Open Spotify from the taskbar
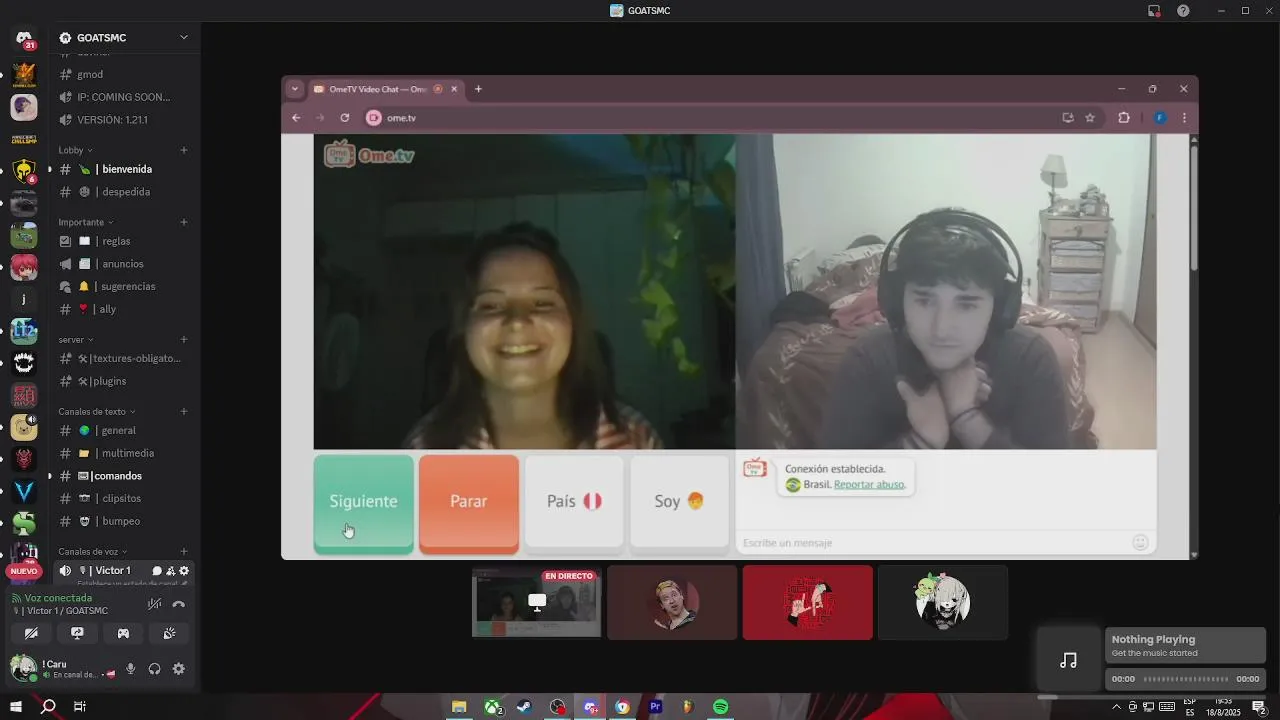 click(721, 707)
